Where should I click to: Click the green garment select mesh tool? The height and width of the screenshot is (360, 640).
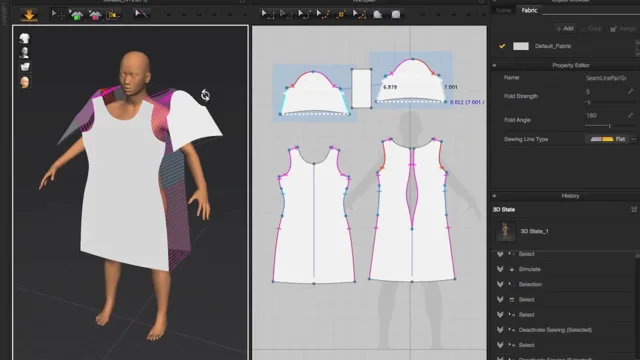click(x=76, y=15)
